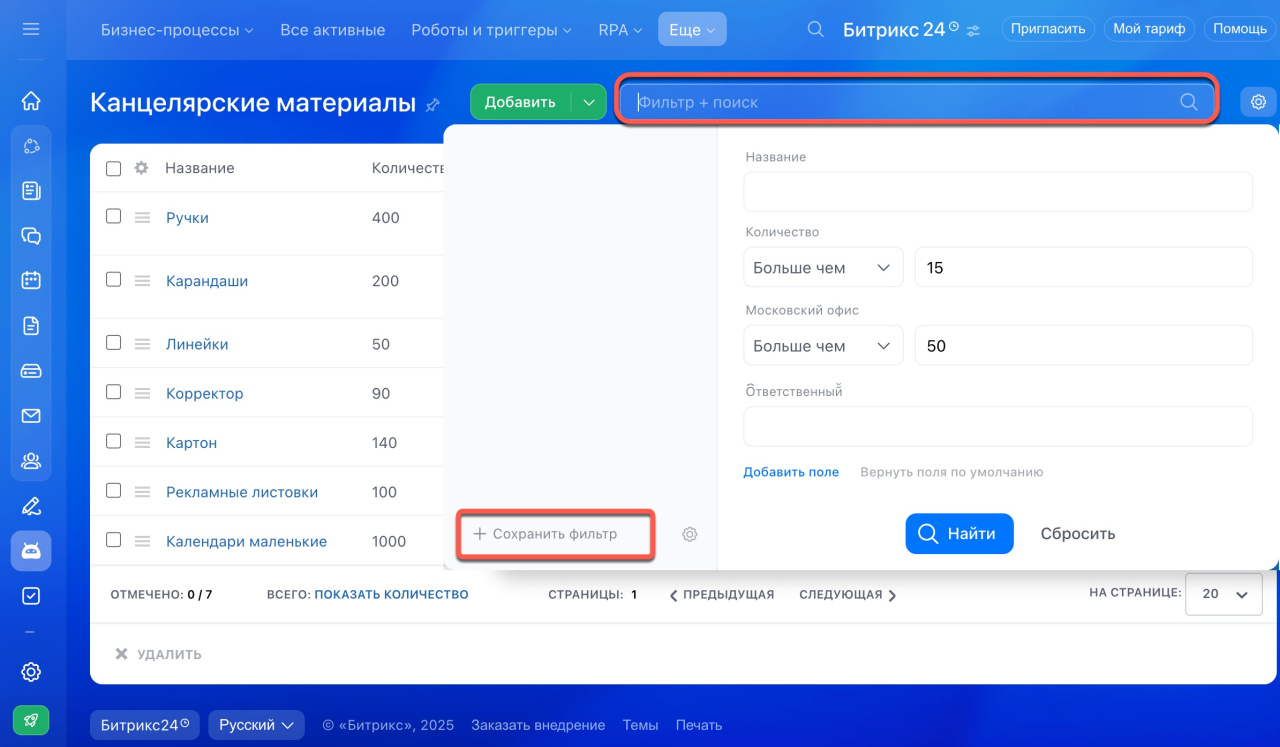This screenshot has width=1280, height=747.
Task: Open Мой тариф
Action: point(1149,29)
